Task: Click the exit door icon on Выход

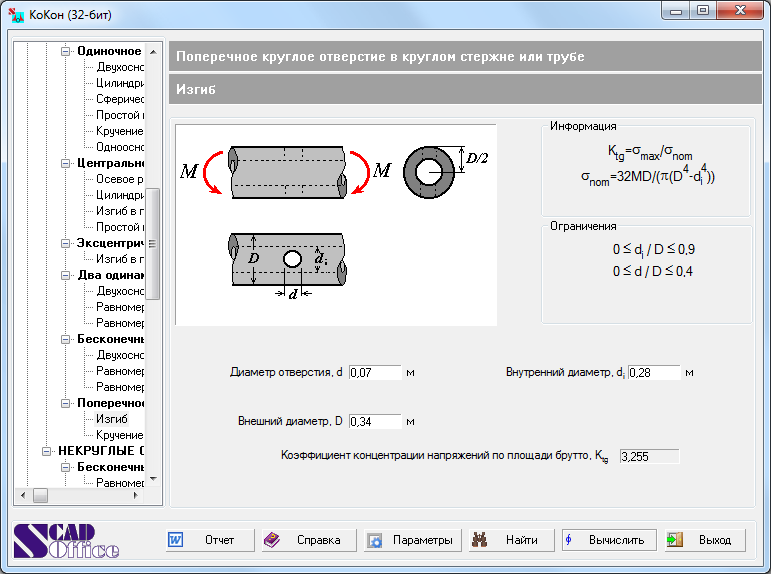Action: [675, 540]
